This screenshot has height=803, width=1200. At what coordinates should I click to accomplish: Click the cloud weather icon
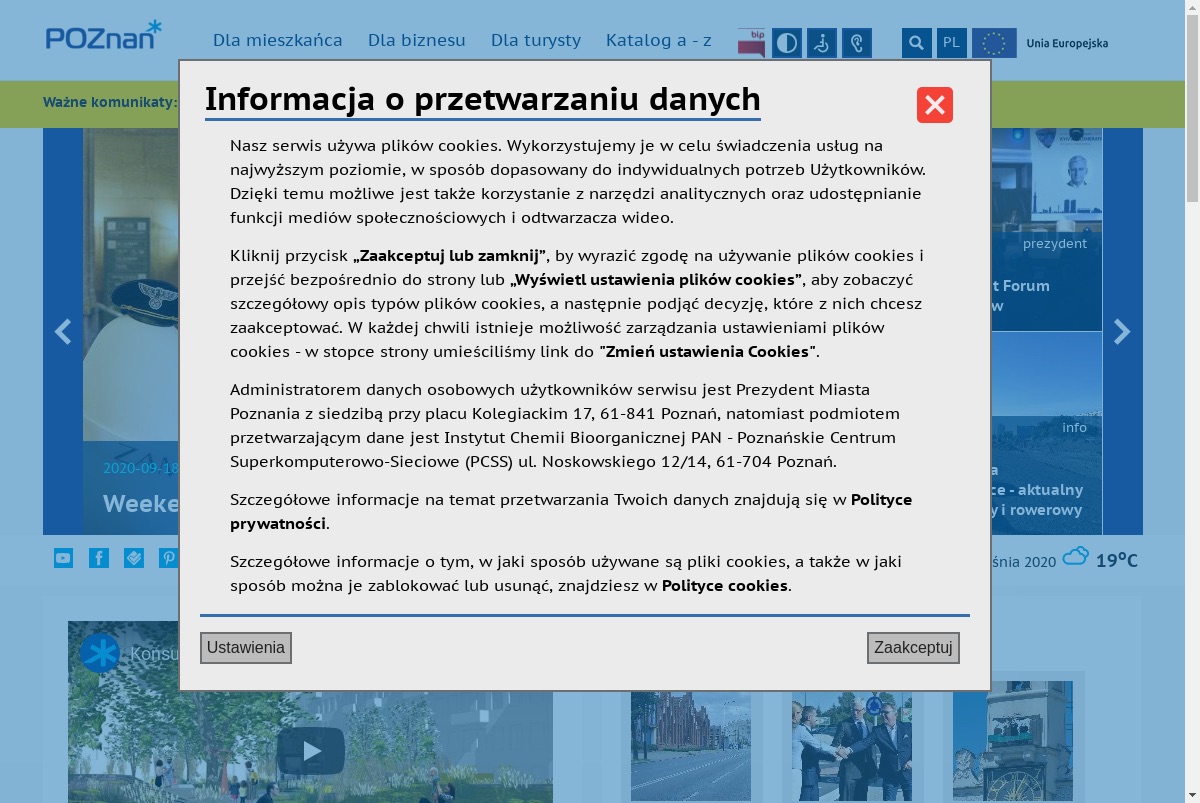click(1076, 557)
